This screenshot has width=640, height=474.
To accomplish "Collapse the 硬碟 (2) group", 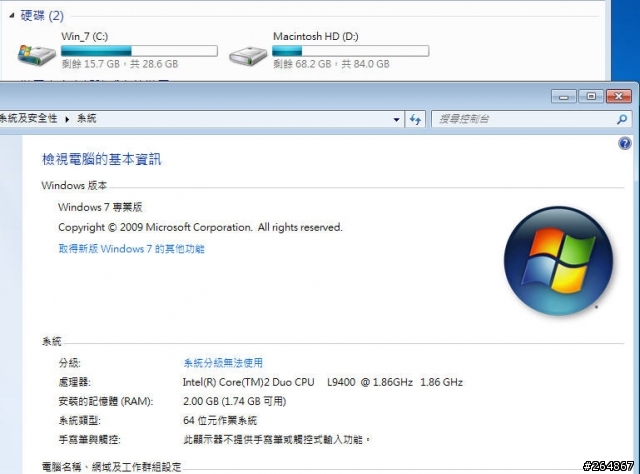I will coord(11,16).
